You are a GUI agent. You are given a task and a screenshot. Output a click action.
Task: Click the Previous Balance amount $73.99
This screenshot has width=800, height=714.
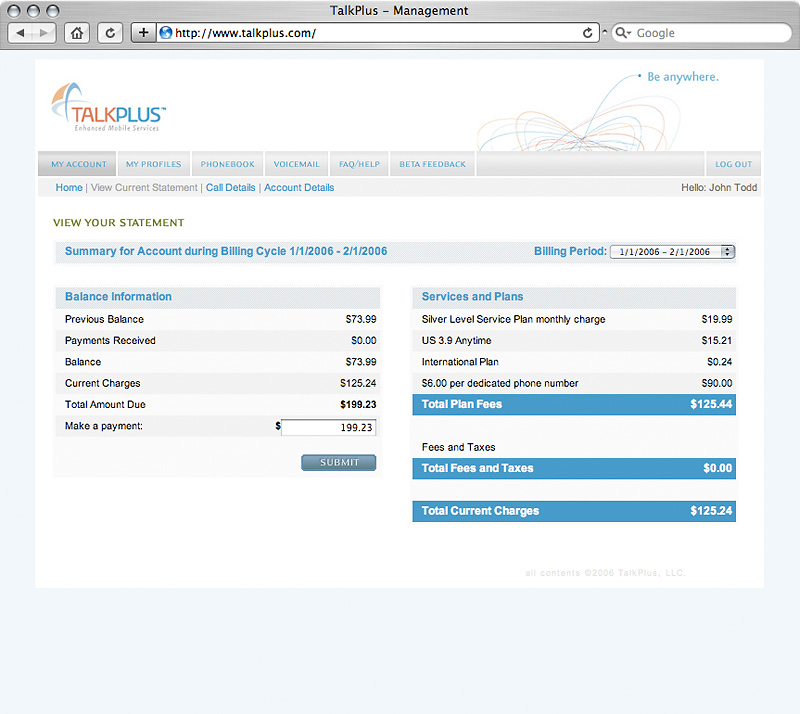(361, 319)
